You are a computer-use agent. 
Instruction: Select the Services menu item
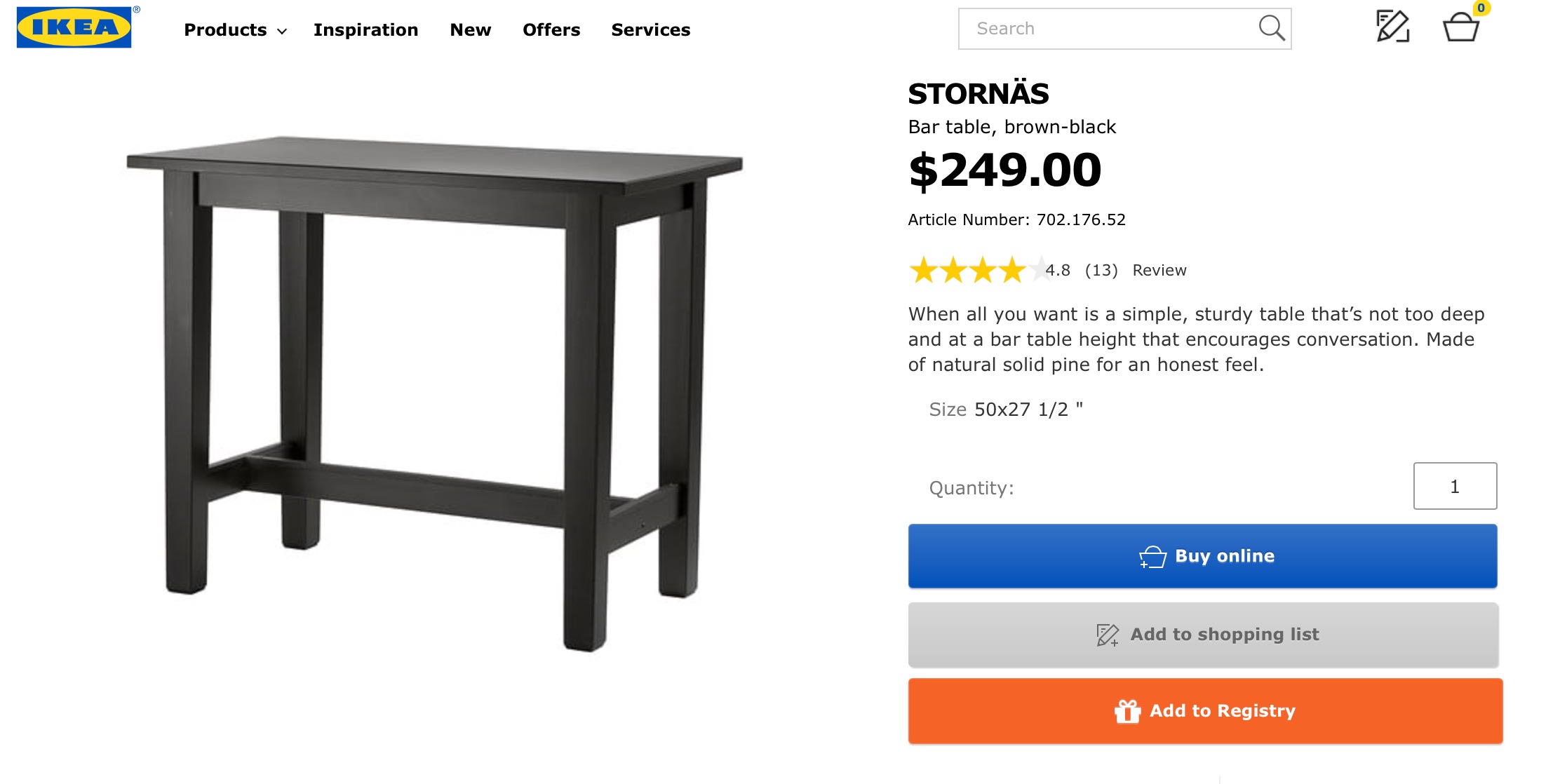pyautogui.click(x=650, y=29)
